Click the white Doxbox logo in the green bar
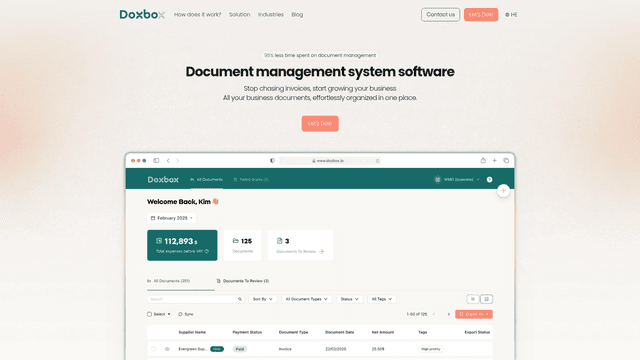This screenshot has width=640, height=360. pyautogui.click(x=163, y=180)
